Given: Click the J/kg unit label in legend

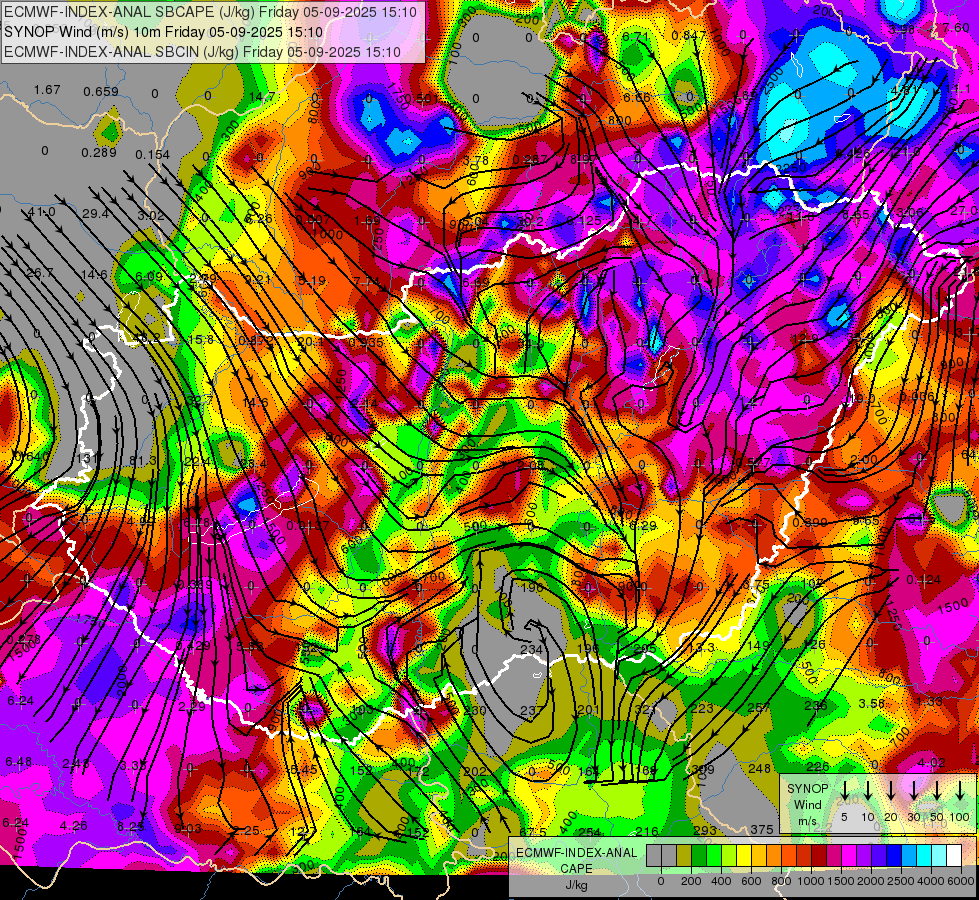Looking at the screenshot, I should click(577, 885).
